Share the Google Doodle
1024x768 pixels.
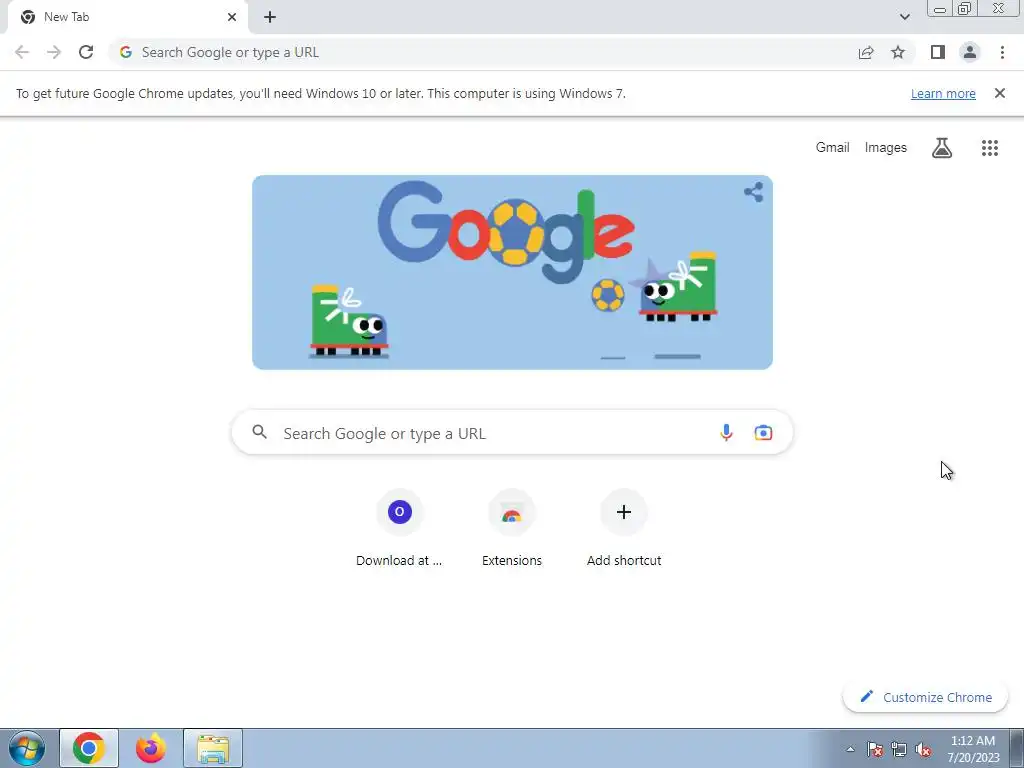click(x=754, y=192)
